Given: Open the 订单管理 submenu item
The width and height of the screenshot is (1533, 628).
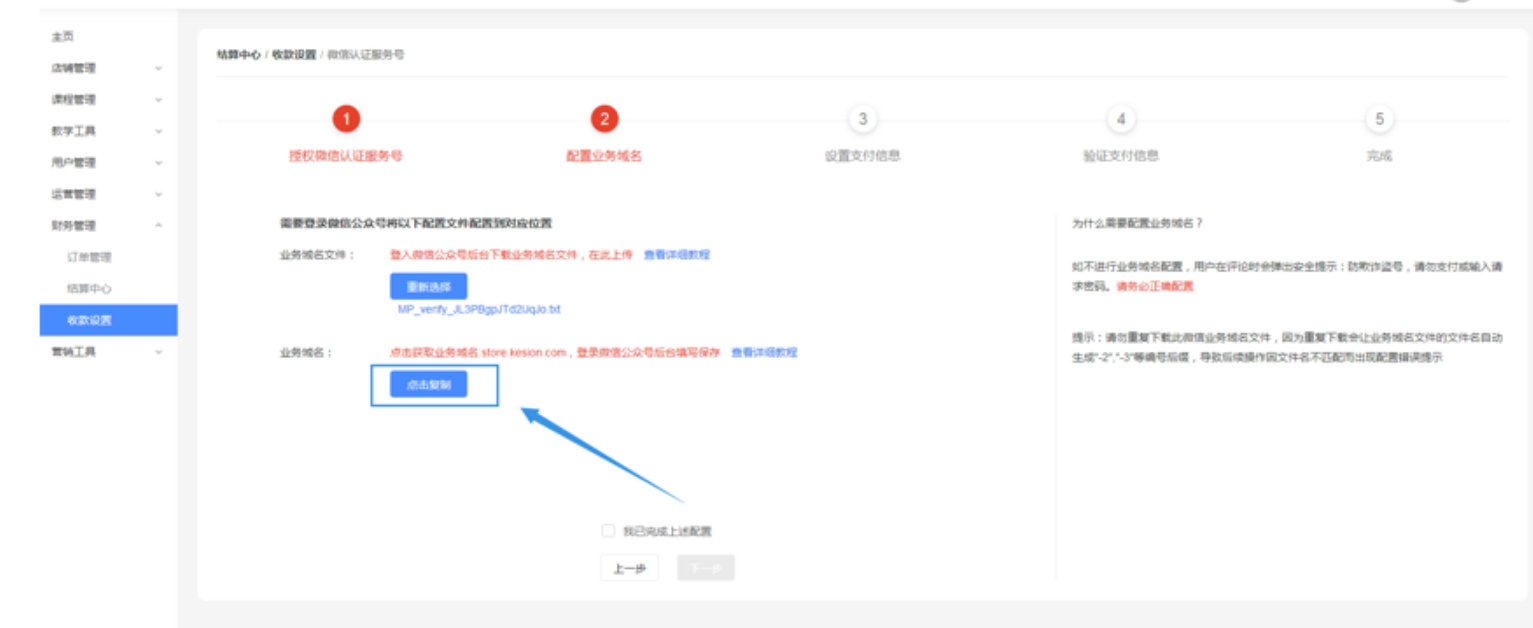Looking at the screenshot, I should click(89, 257).
